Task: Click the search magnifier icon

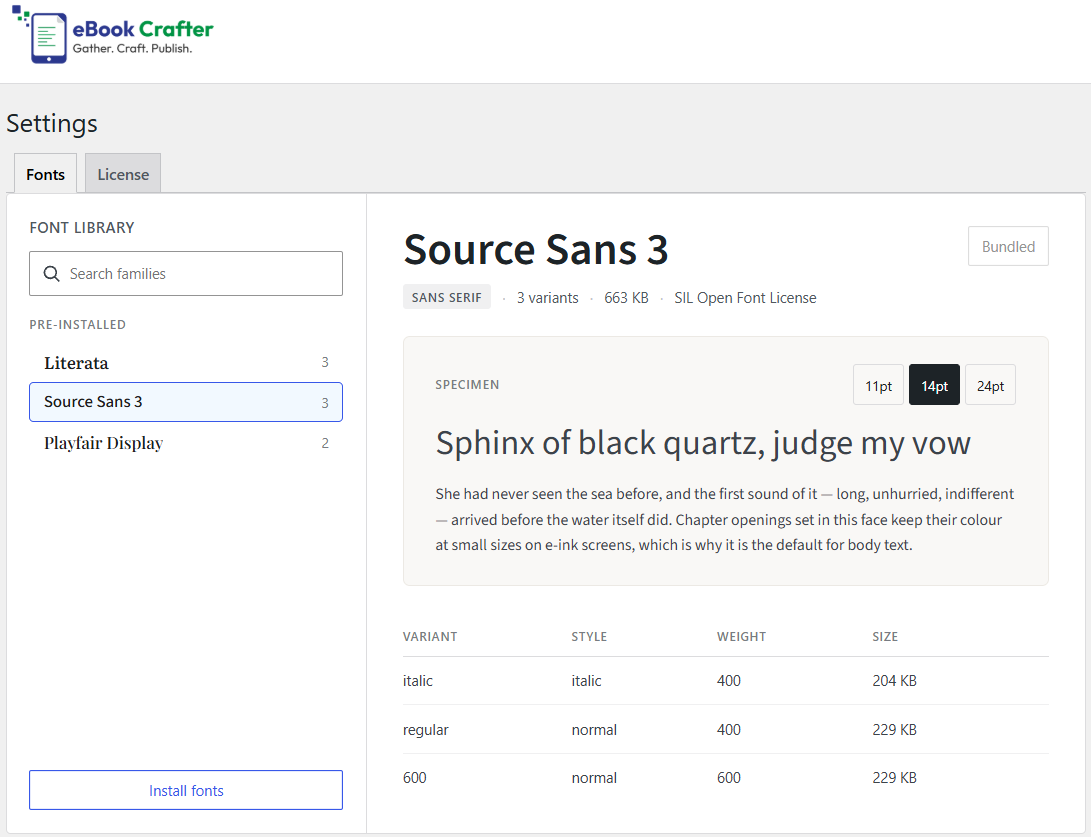Action: coord(51,273)
